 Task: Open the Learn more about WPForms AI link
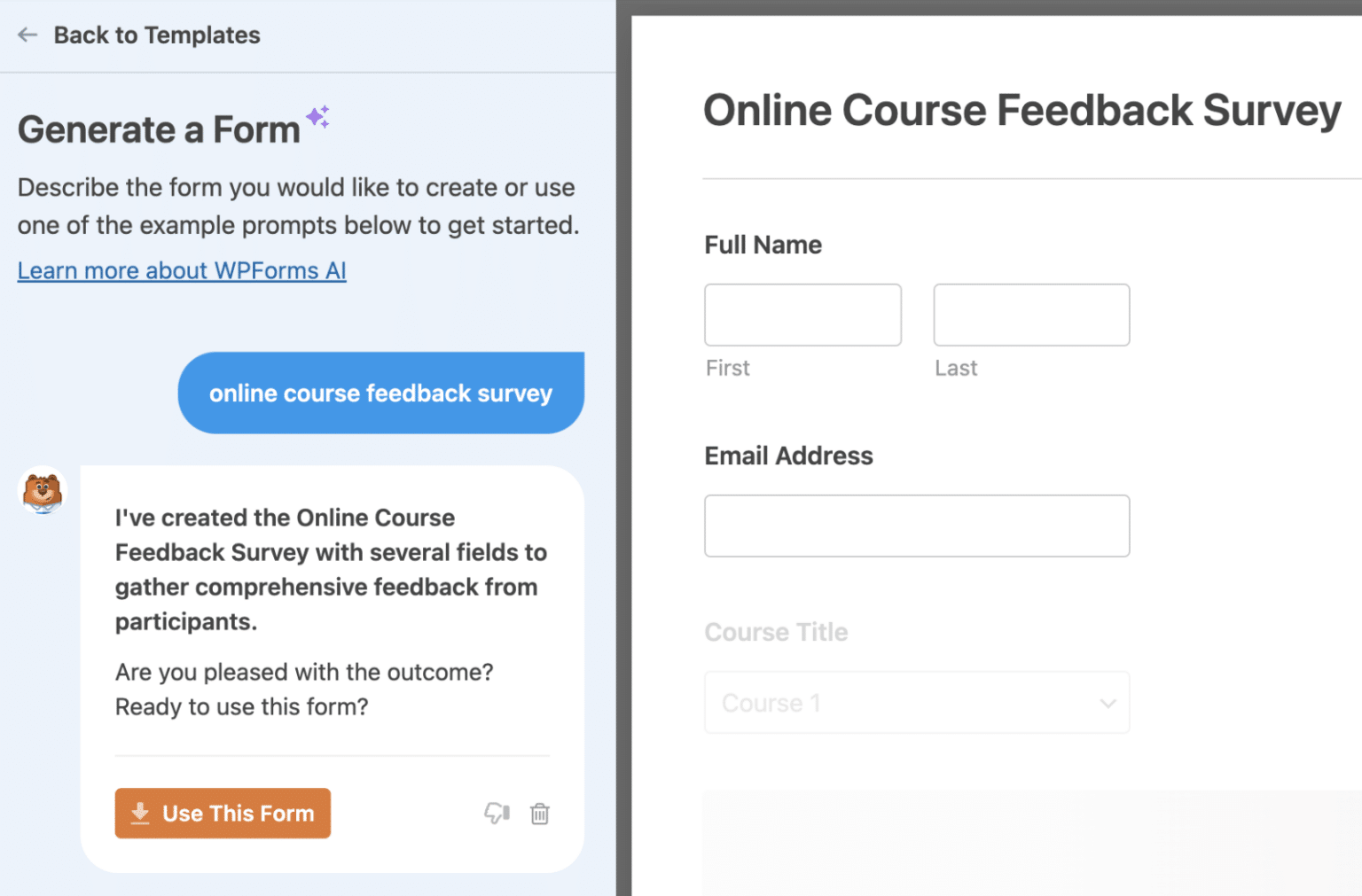click(x=181, y=270)
